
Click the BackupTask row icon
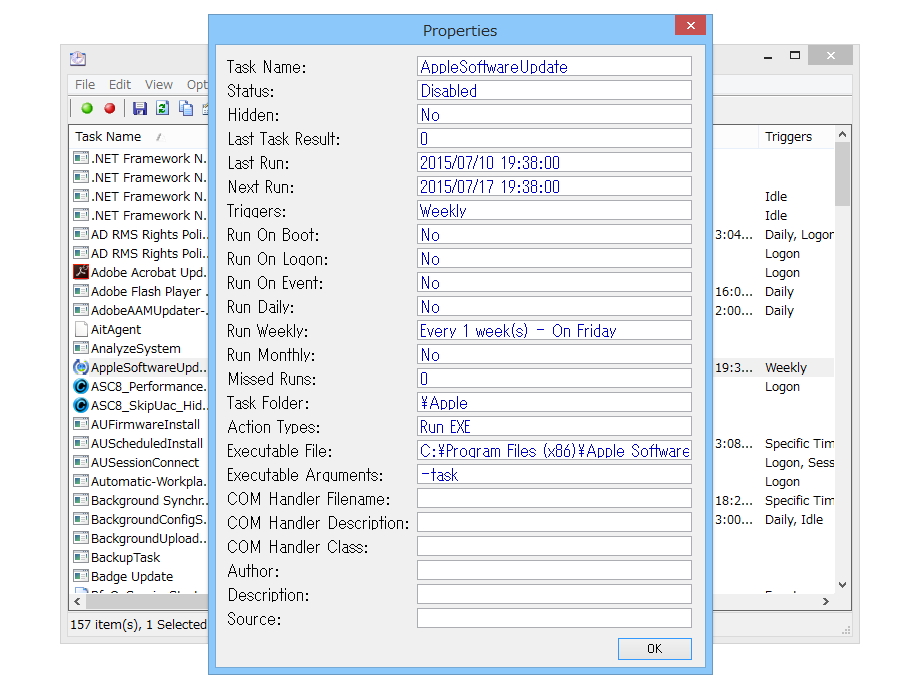pos(80,557)
